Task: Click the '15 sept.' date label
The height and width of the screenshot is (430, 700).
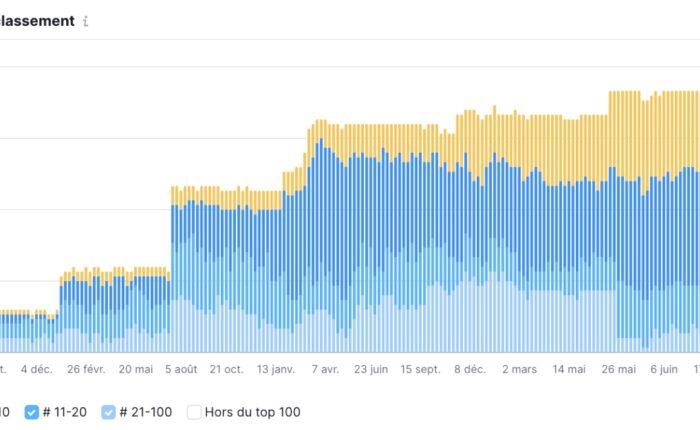Action: point(420,369)
